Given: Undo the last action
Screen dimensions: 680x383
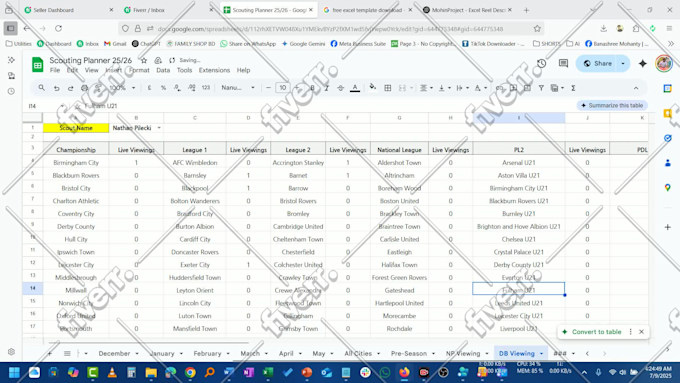Looking at the screenshot, I should pyautogui.click(x=56, y=88).
